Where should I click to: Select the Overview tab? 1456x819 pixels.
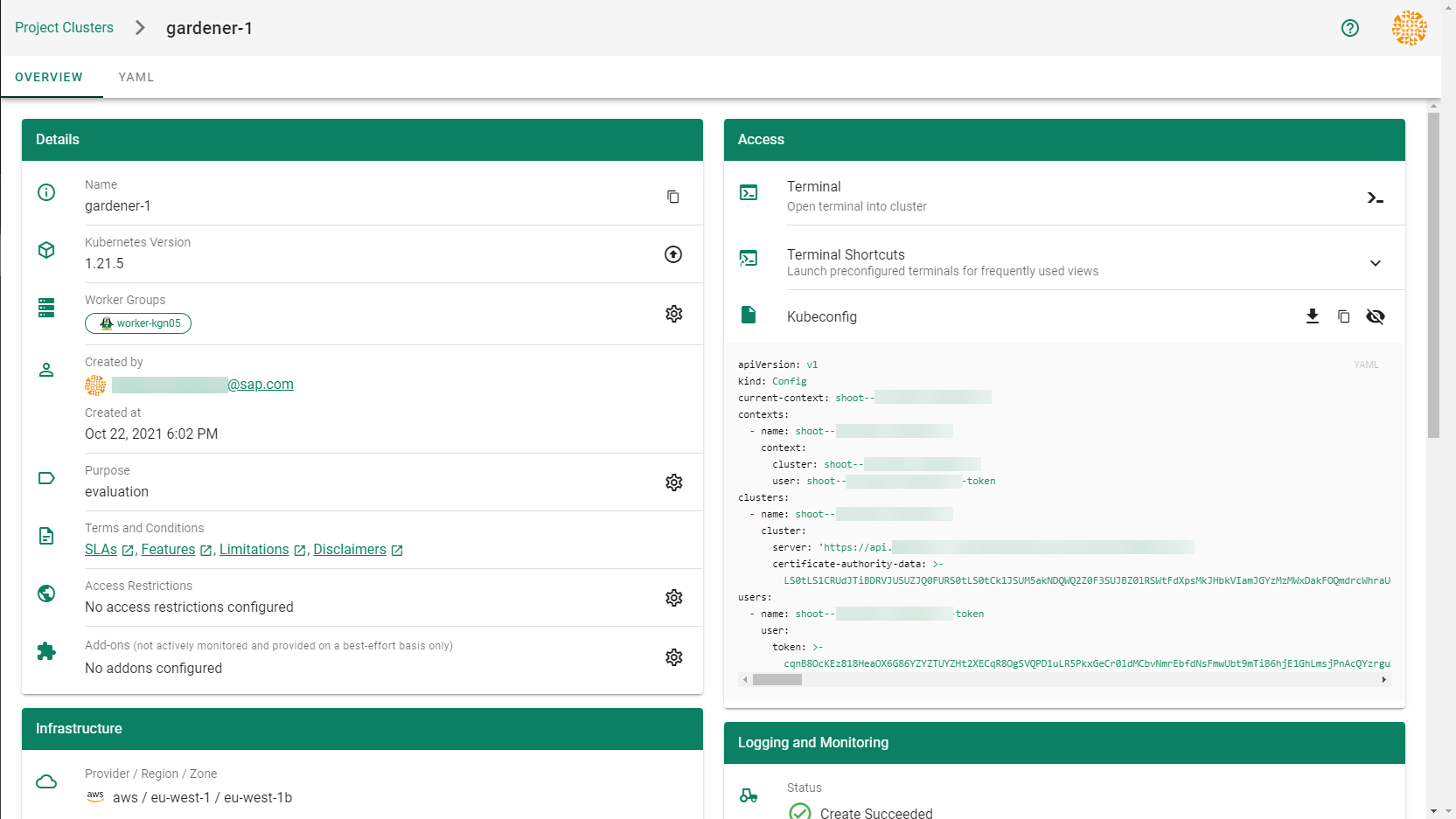point(49,77)
